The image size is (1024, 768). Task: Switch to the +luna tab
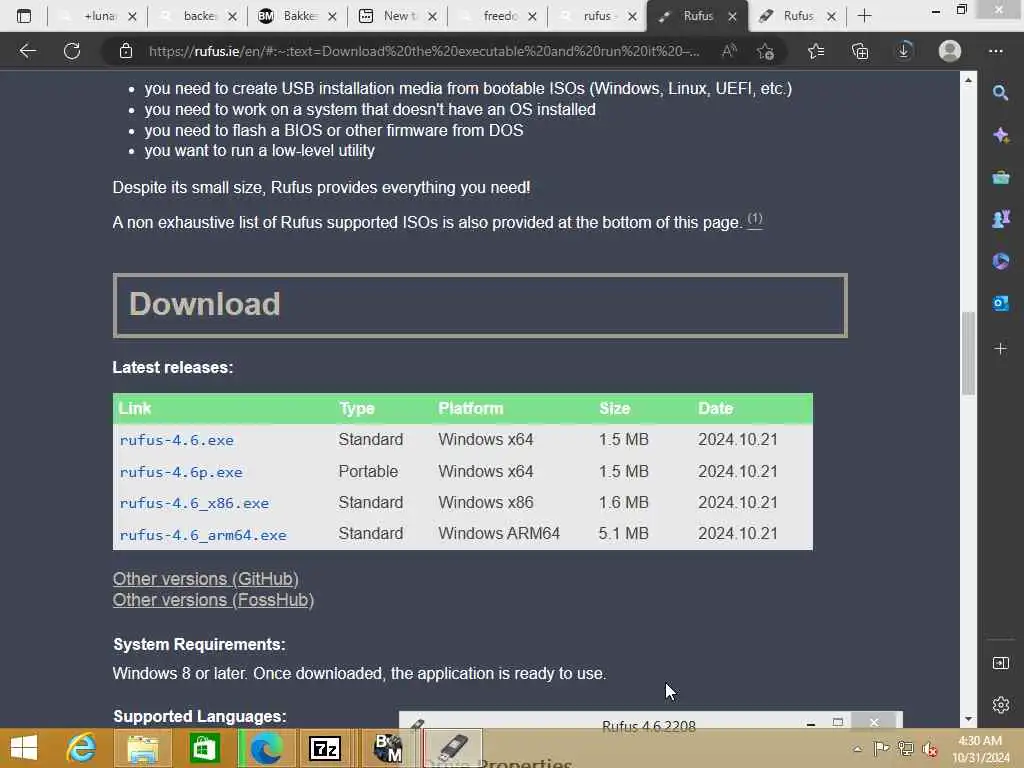pyautogui.click(x=98, y=16)
